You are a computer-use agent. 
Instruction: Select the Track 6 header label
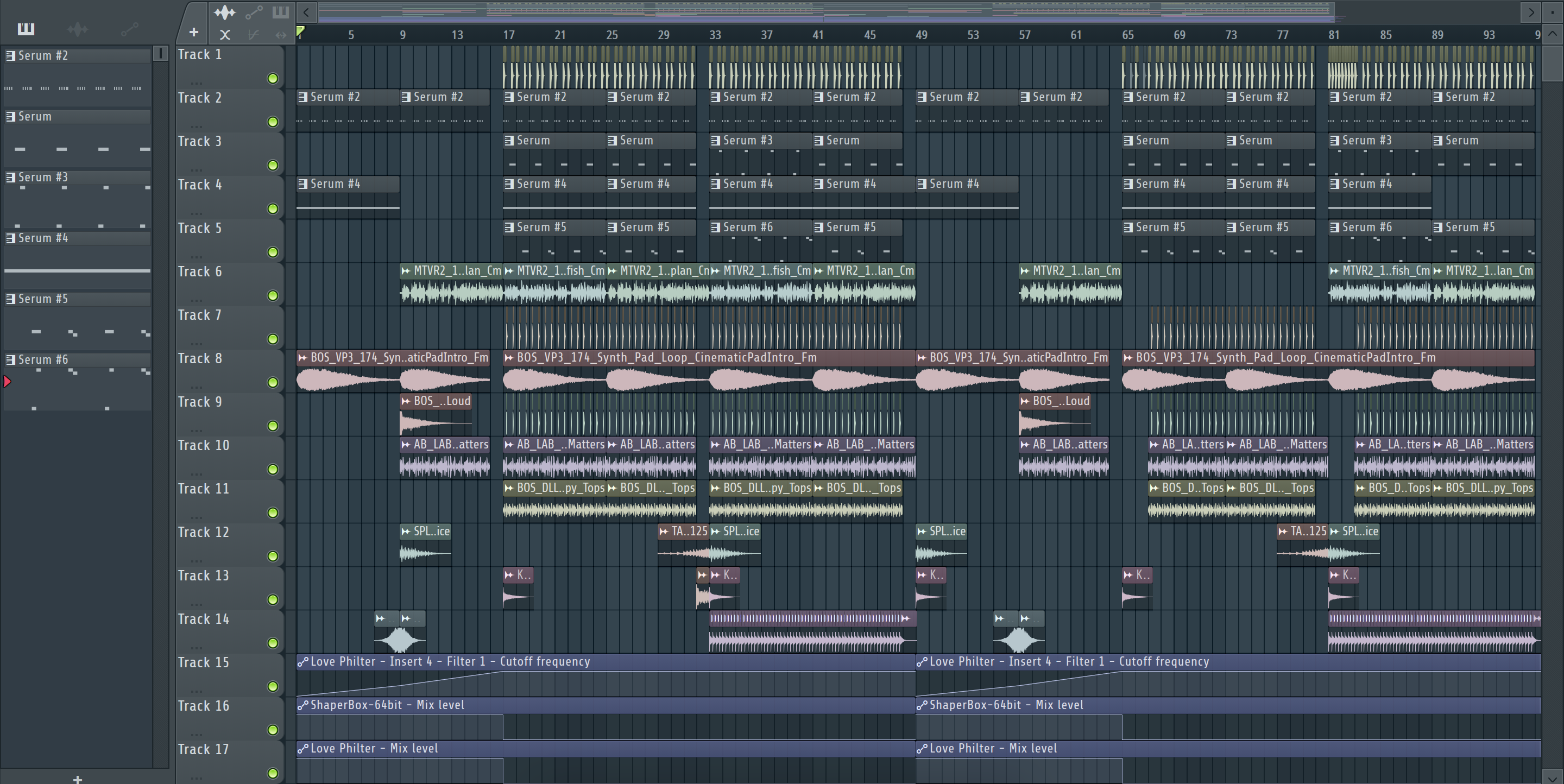point(200,271)
